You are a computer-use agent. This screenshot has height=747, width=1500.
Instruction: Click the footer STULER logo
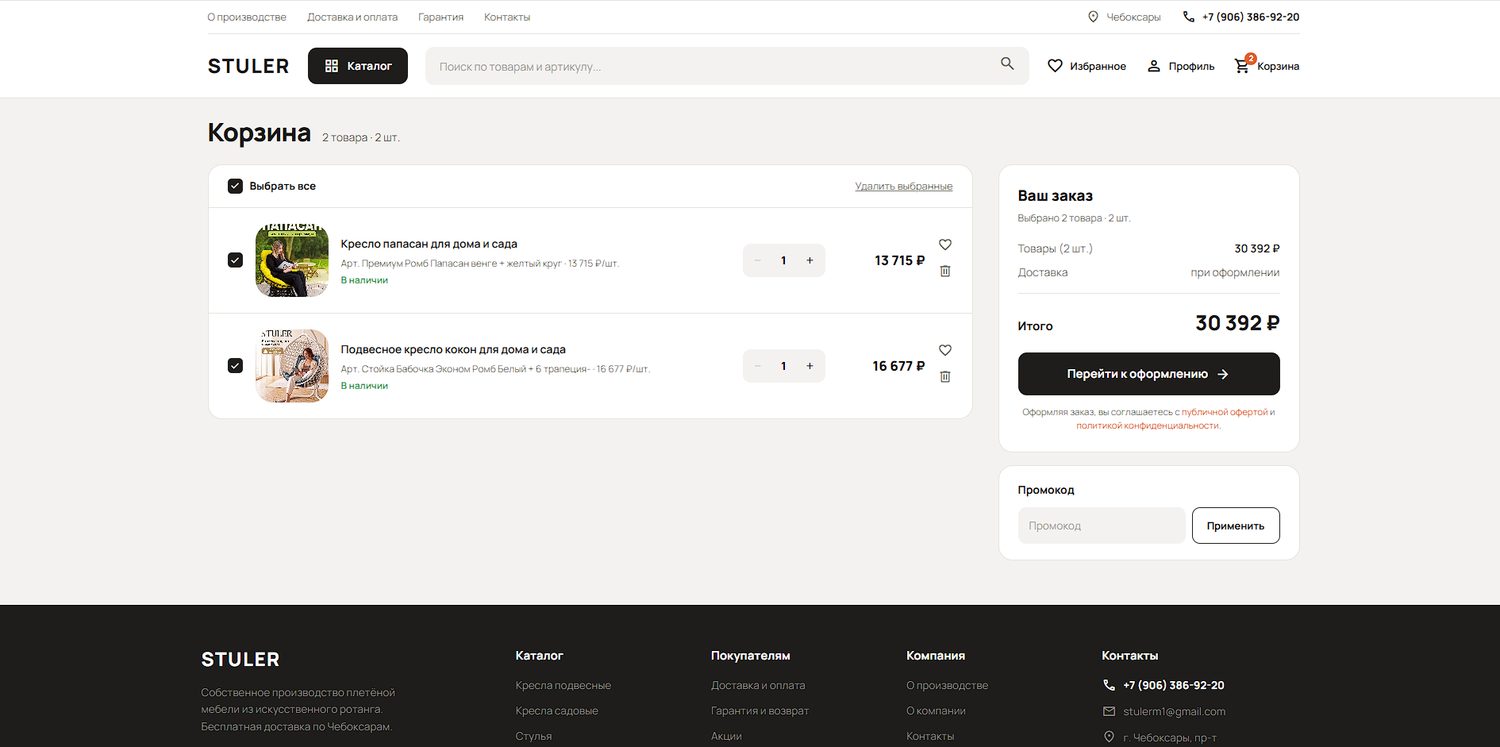click(x=240, y=660)
